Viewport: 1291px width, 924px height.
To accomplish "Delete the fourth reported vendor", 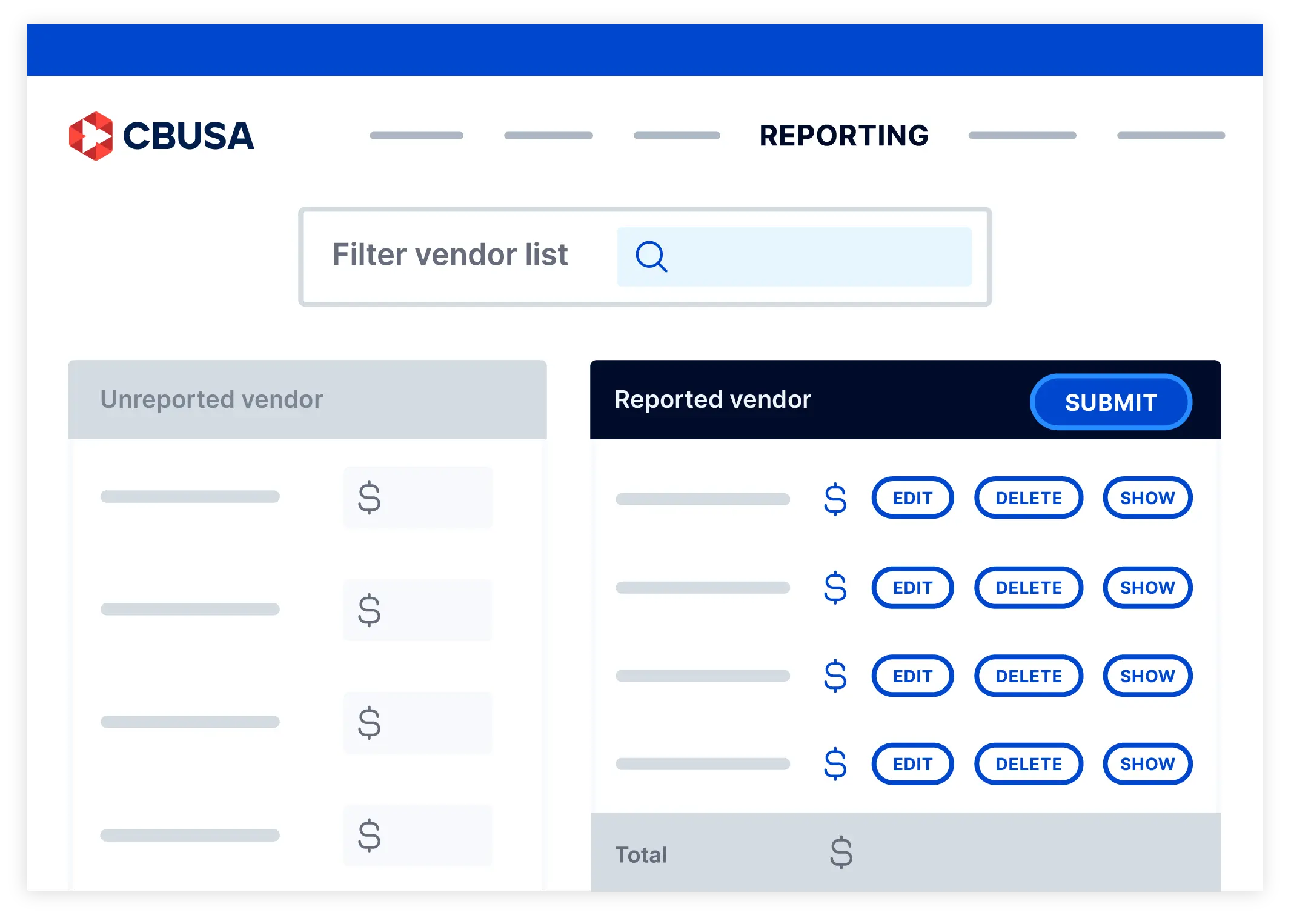I will coord(1028,764).
